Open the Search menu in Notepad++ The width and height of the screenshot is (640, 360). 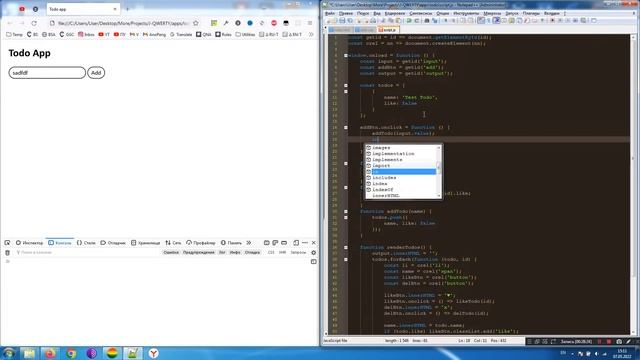pos(363,13)
